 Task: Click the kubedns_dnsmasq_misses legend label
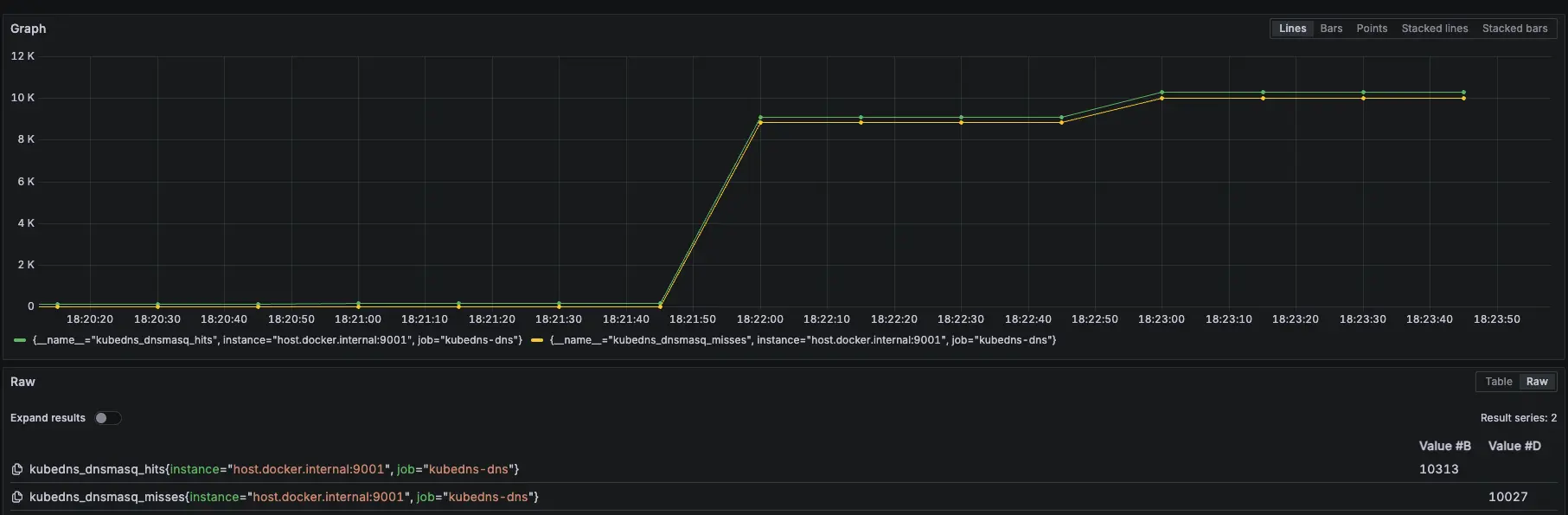coord(803,340)
